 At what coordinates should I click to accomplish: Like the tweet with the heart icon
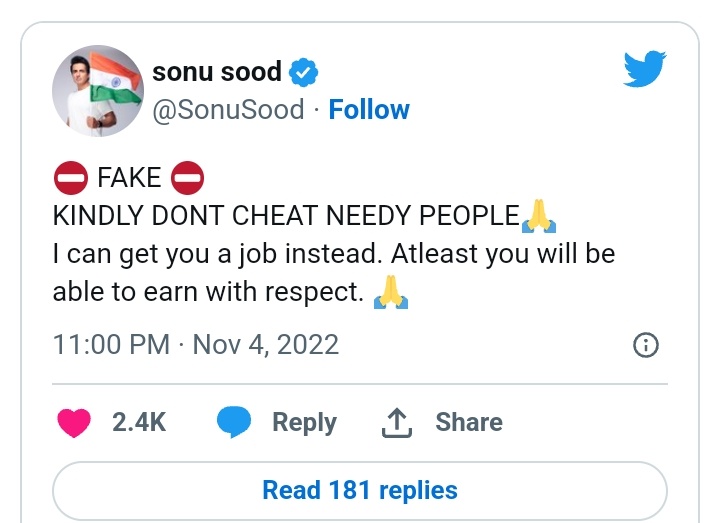coord(74,423)
